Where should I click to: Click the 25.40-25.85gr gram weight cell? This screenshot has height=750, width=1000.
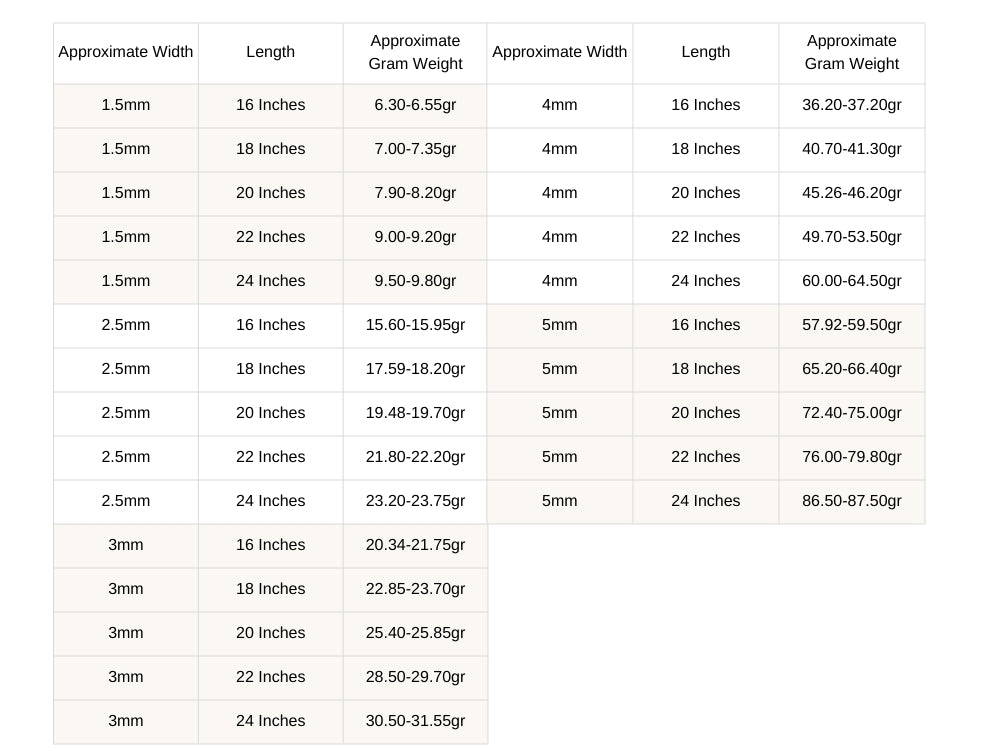415,633
